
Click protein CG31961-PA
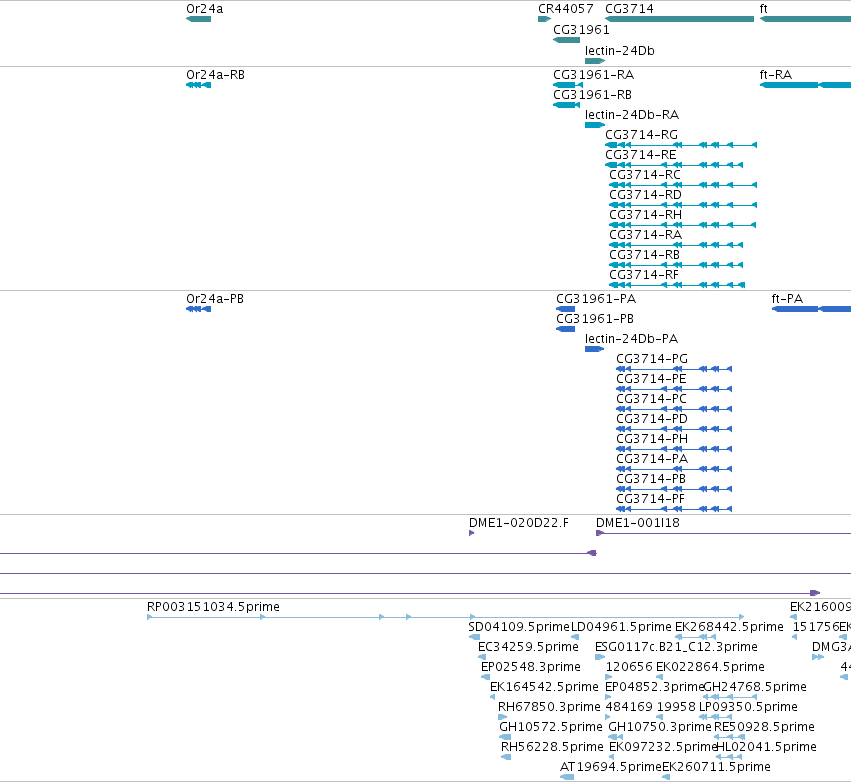(x=566, y=309)
